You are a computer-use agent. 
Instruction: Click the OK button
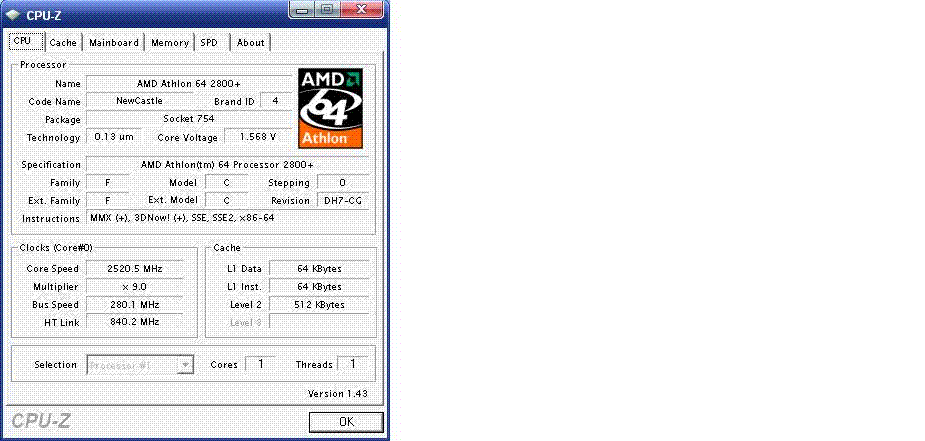[x=346, y=422]
